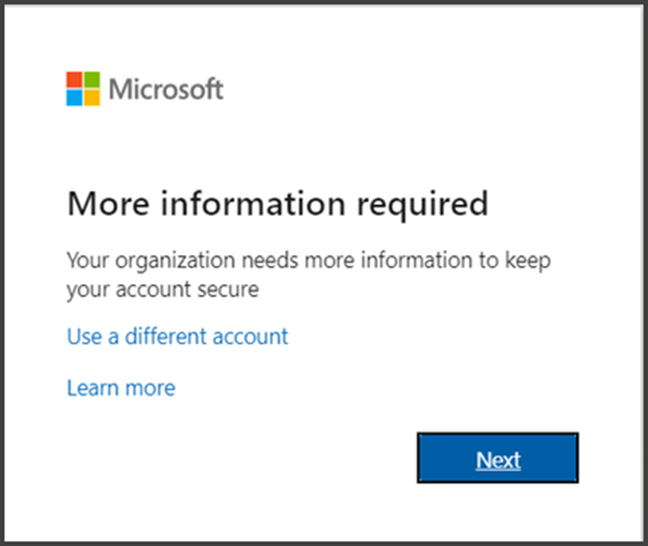
Task: Click the Microsoft four-square logo
Action: pyautogui.click(x=83, y=88)
